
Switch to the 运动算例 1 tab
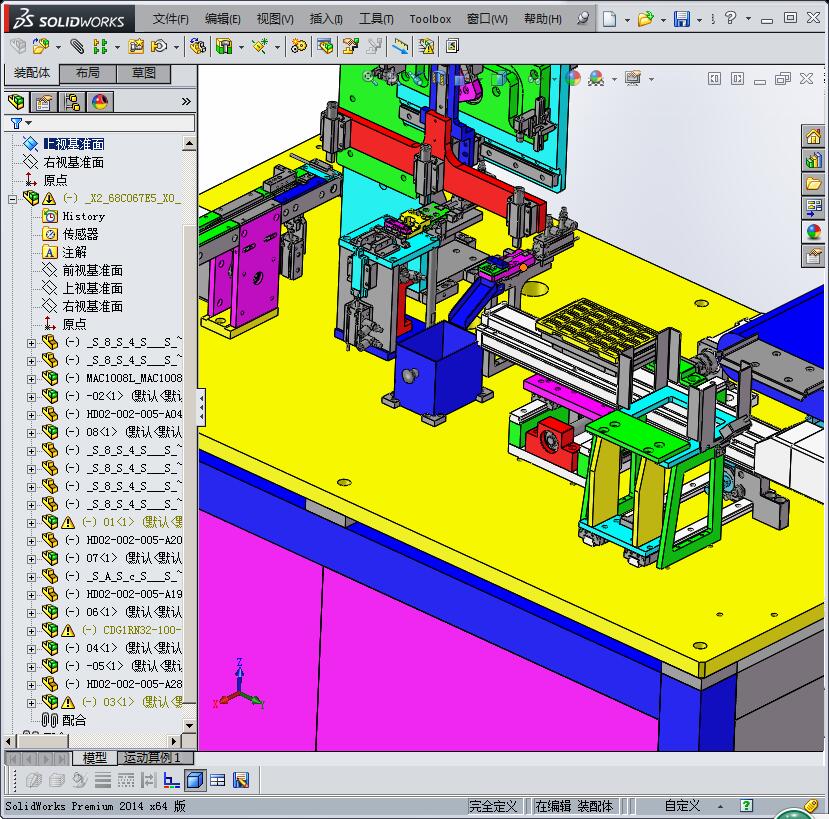[152, 758]
